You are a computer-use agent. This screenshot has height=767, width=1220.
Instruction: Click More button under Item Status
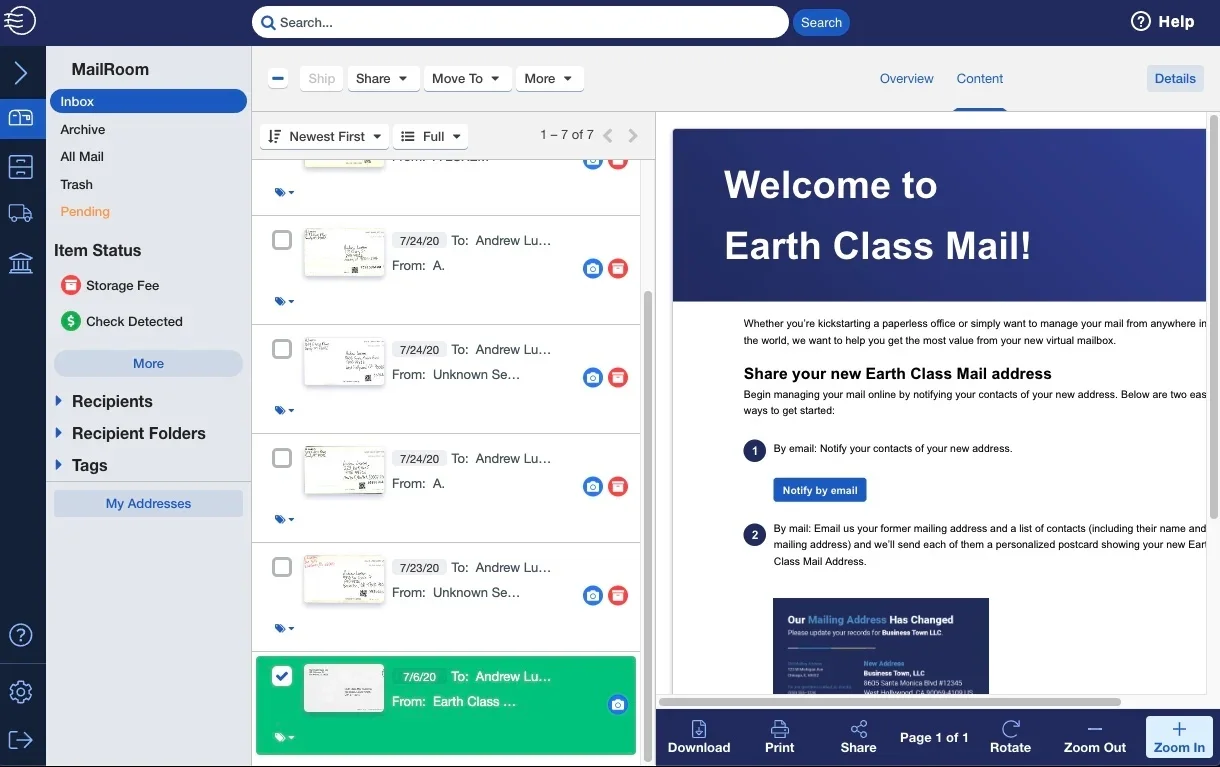point(148,363)
